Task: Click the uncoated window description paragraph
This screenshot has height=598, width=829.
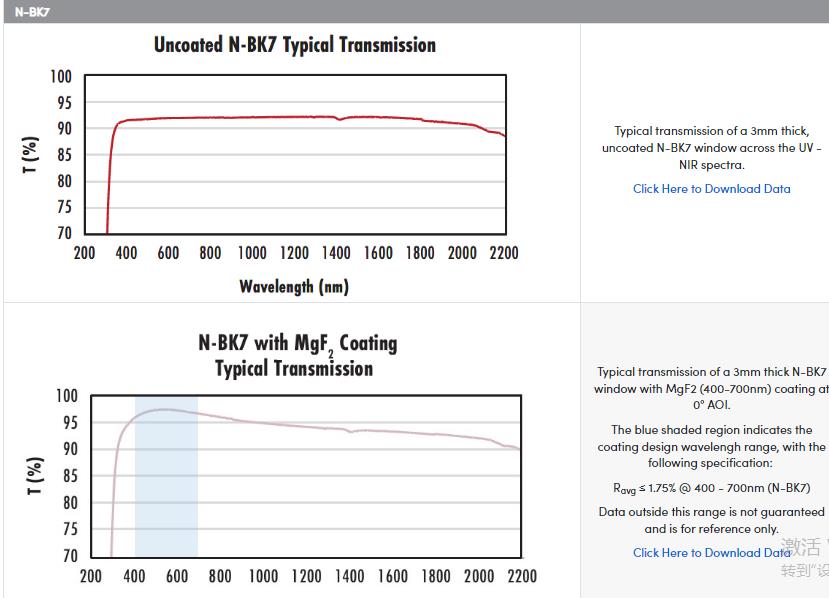Action: [711, 148]
